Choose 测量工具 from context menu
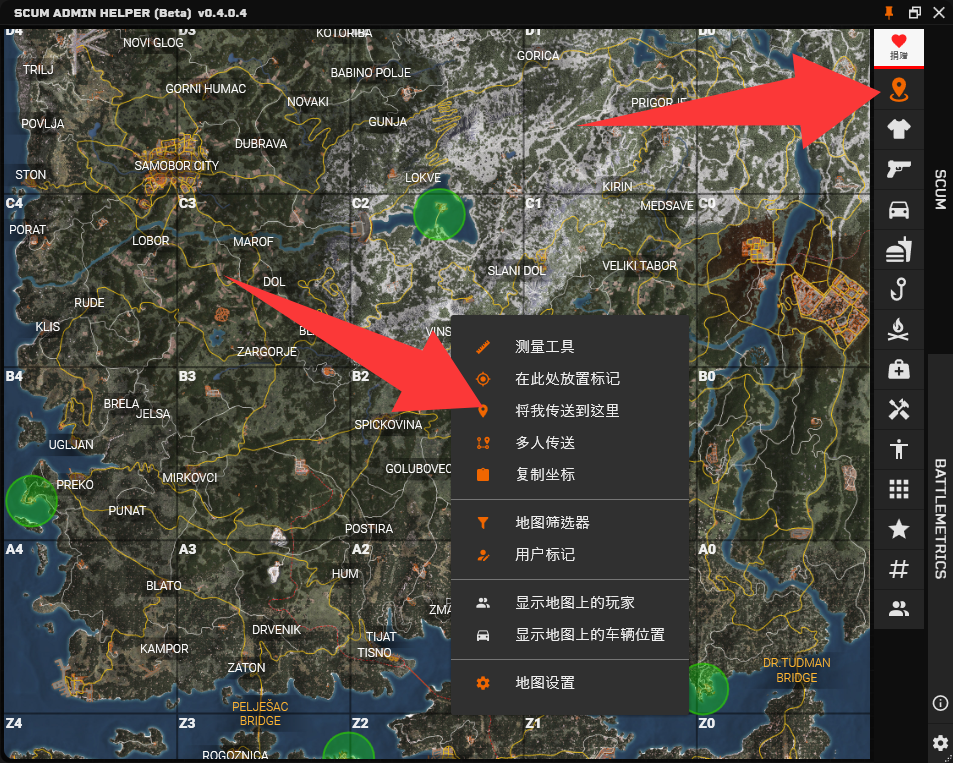This screenshot has height=763, width=953. [x=569, y=347]
